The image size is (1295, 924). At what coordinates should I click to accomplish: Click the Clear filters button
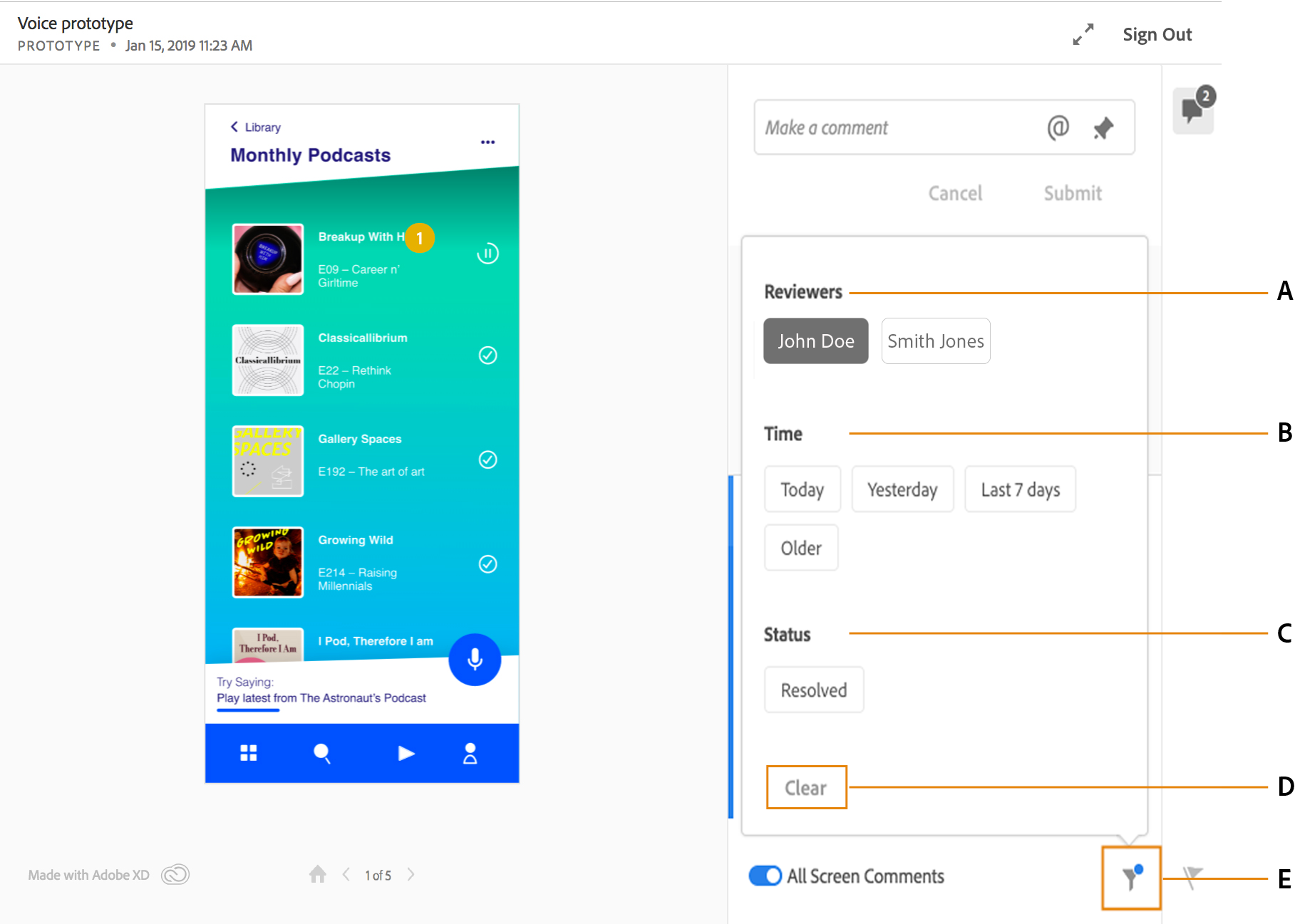pos(806,787)
